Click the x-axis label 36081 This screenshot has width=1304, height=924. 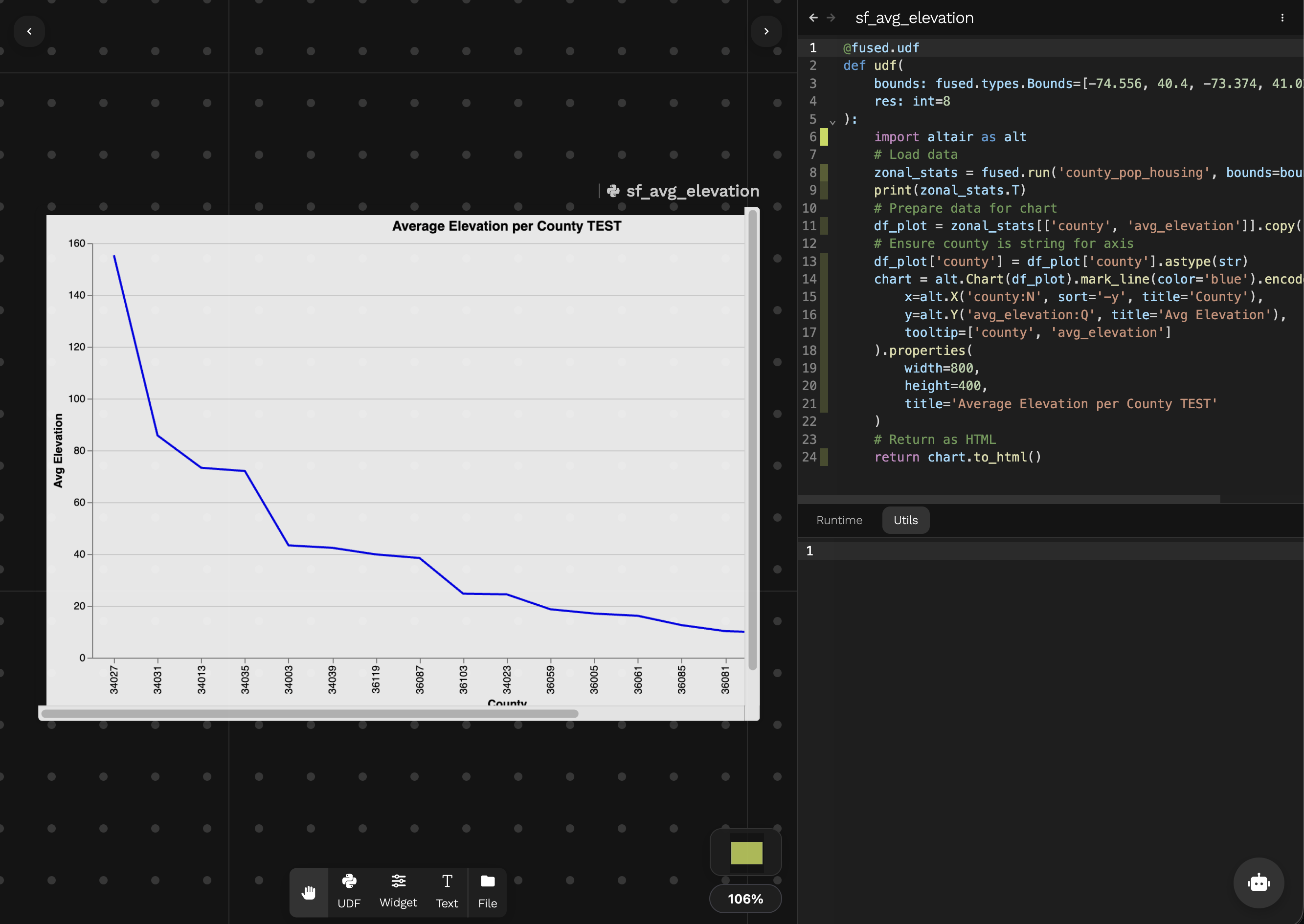coord(725,680)
